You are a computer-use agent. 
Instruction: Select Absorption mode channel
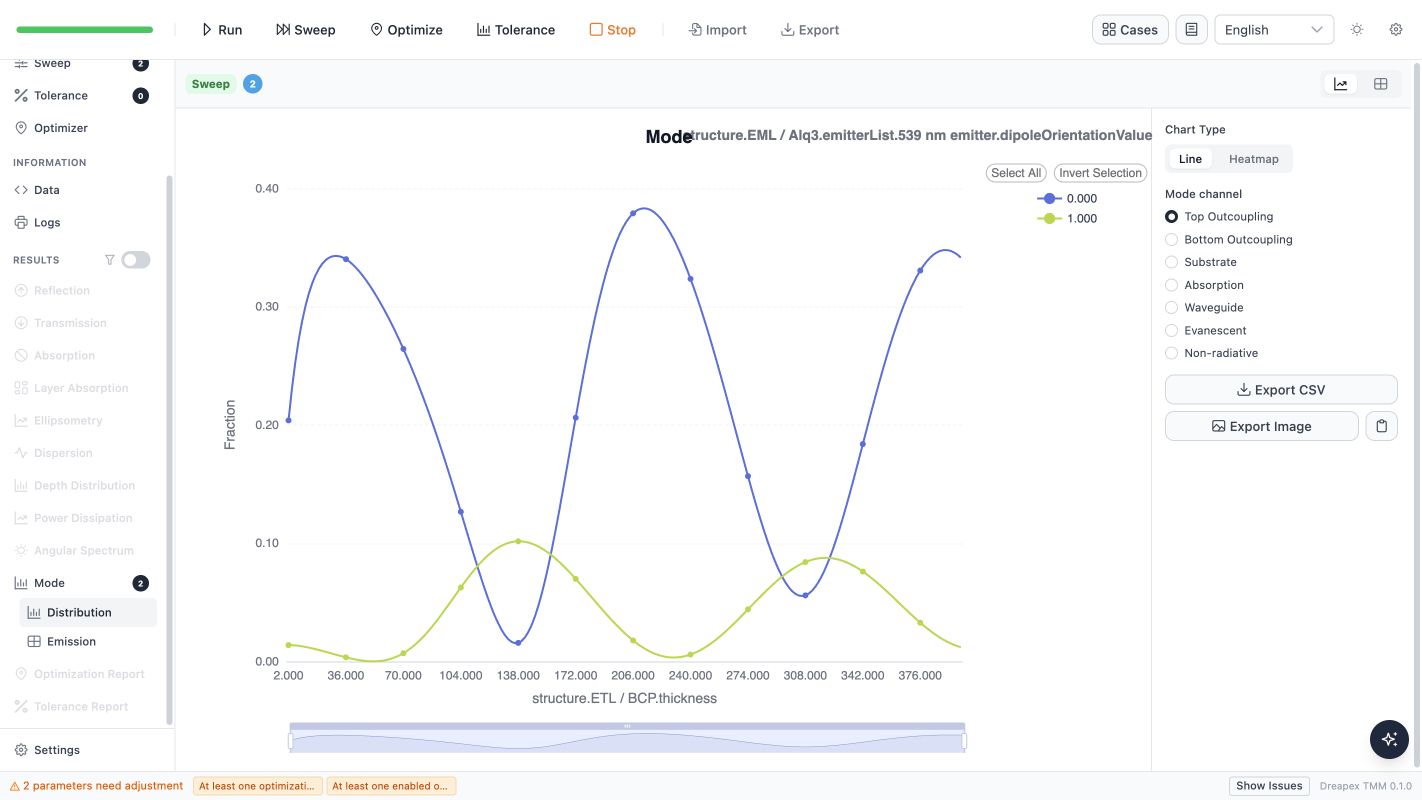pos(1205,285)
